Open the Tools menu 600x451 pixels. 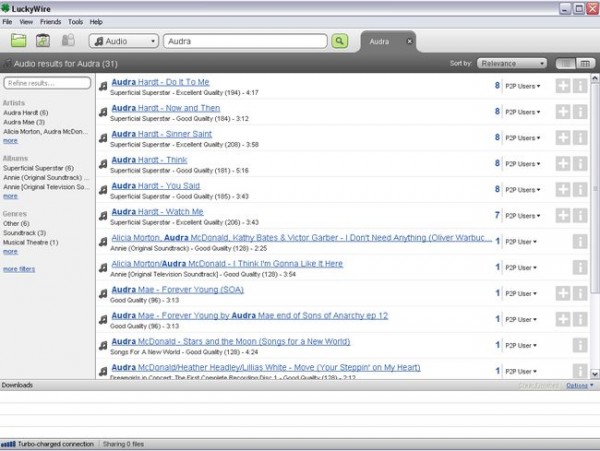[75, 21]
